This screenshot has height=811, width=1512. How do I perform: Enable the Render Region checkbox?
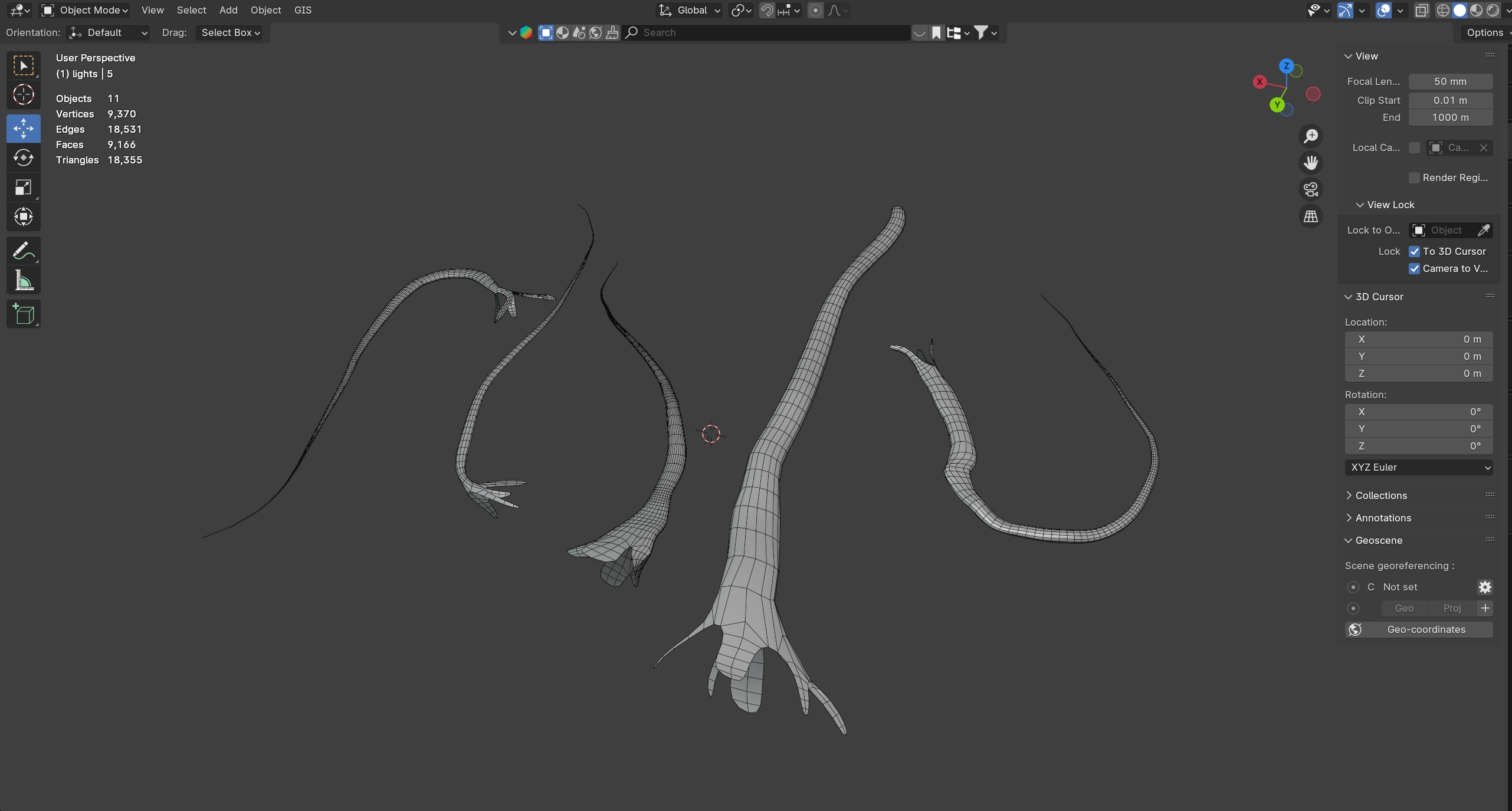coord(1414,178)
